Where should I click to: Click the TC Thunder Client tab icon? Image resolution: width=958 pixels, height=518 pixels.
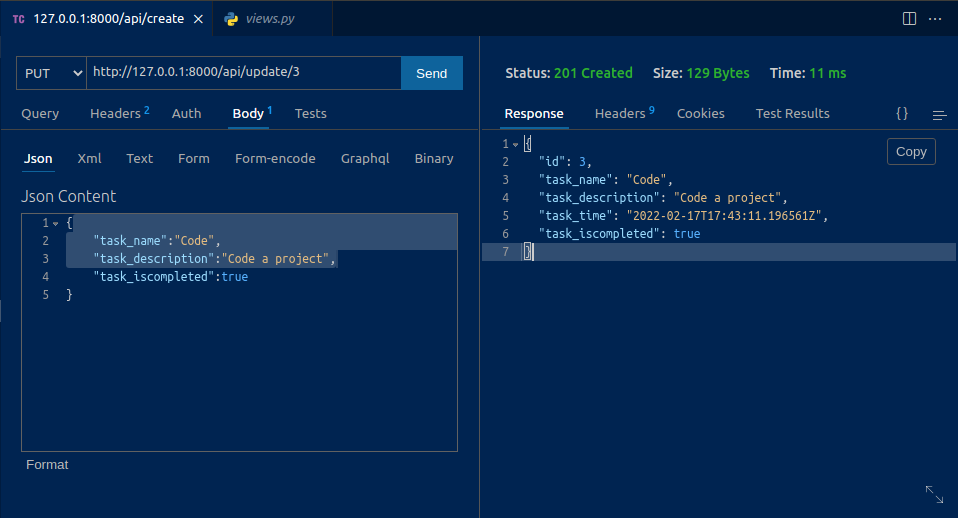tap(18, 19)
